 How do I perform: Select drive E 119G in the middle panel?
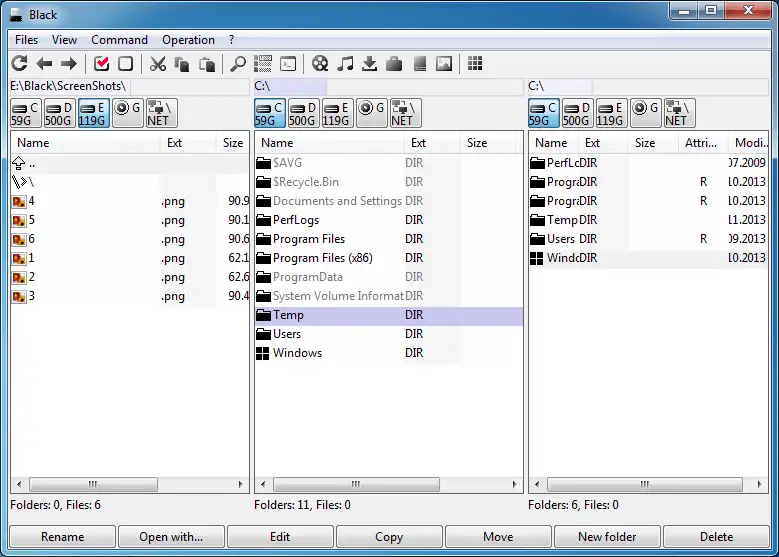point(337,114)
